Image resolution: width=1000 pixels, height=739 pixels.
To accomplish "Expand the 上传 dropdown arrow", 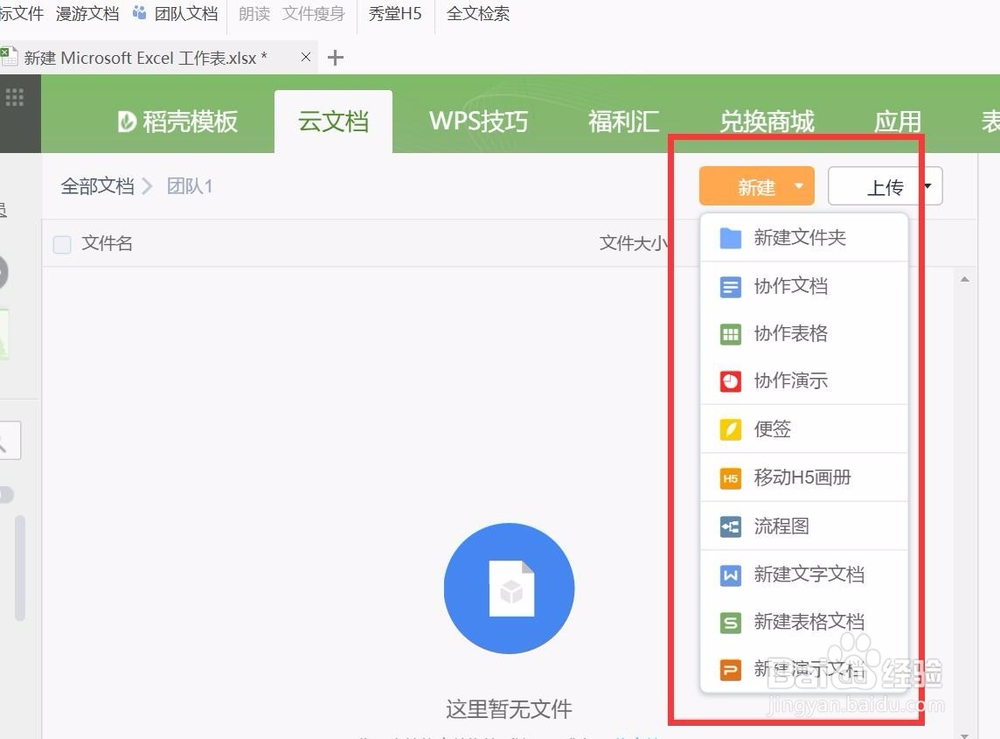I will coord(929,186).
